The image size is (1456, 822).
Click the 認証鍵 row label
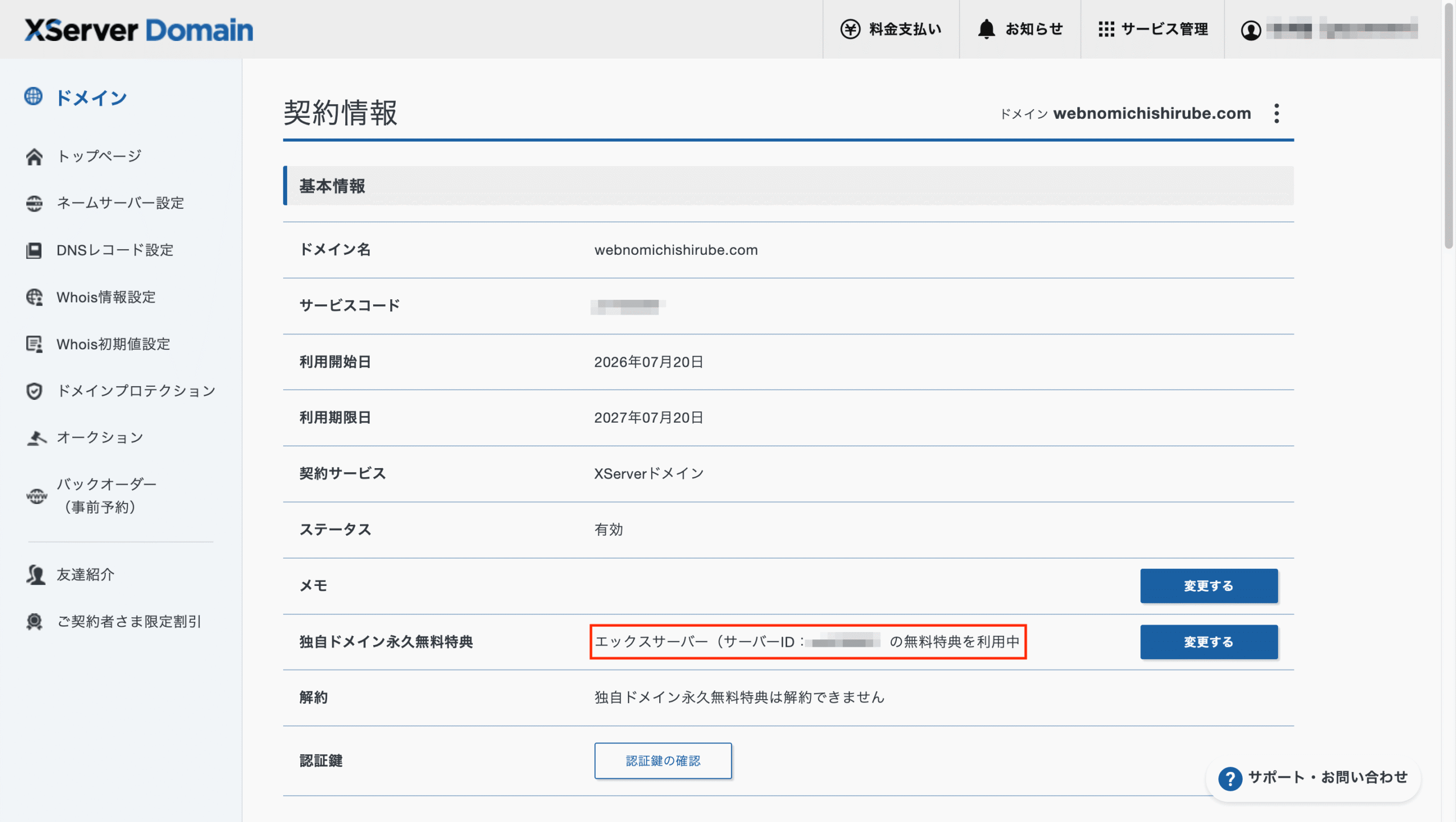(321, 761)
